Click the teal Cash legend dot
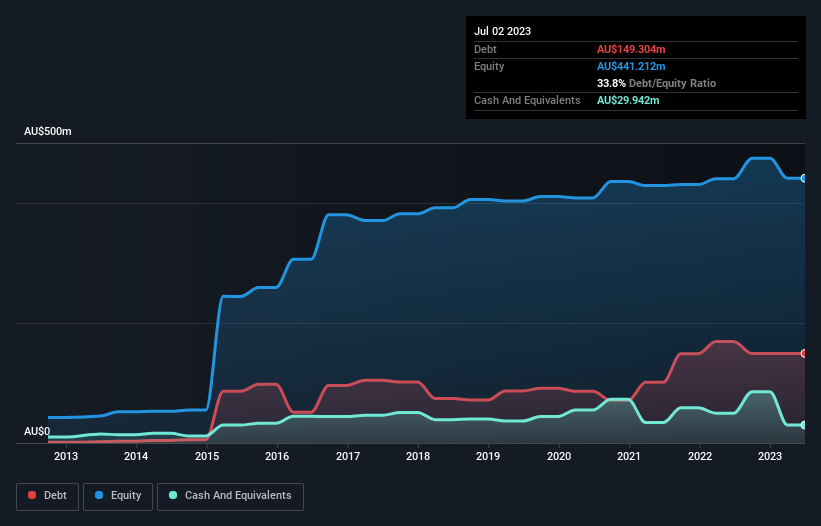Screen dimensions: 821x526 click(173, 495)
